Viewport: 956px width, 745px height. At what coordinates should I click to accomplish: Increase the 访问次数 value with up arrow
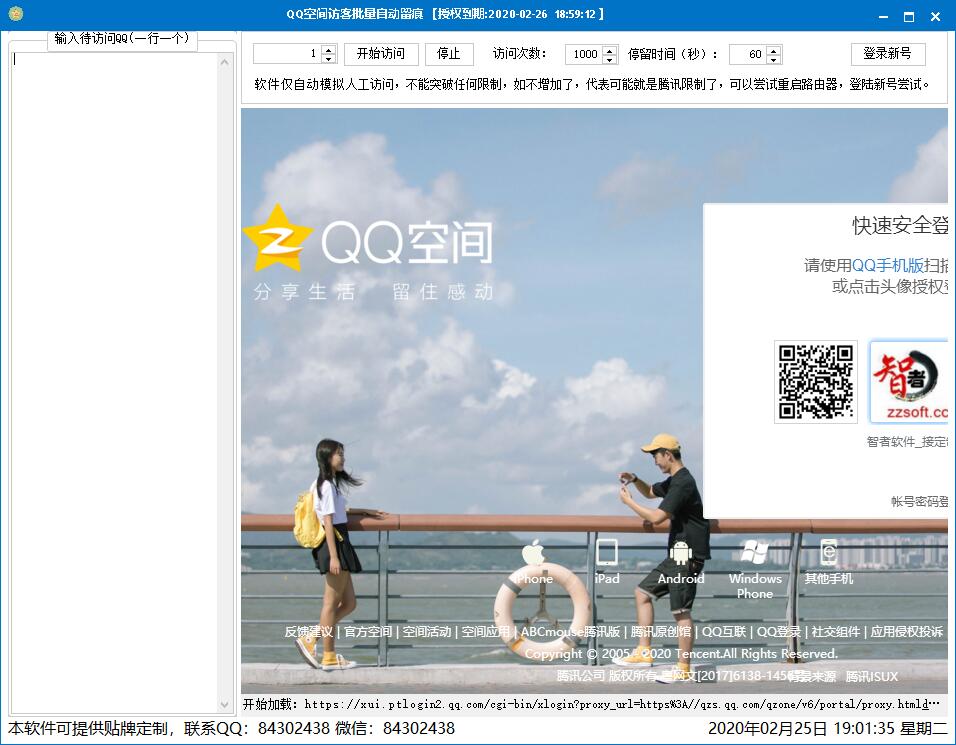[x=610, y=49]
